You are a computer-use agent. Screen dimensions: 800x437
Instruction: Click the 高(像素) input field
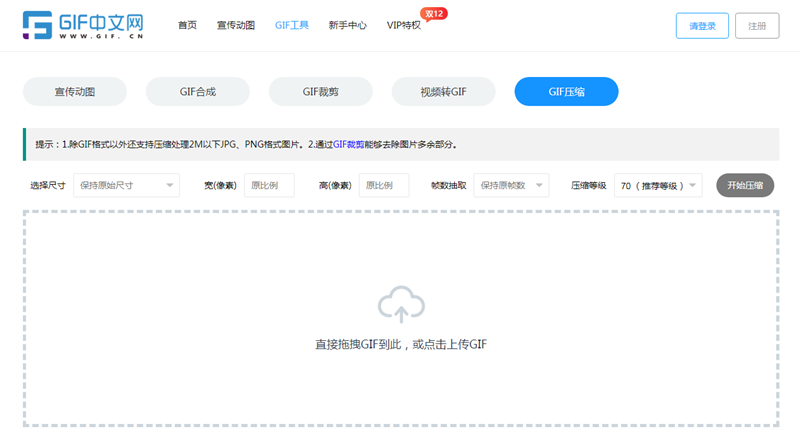[384, 185]
